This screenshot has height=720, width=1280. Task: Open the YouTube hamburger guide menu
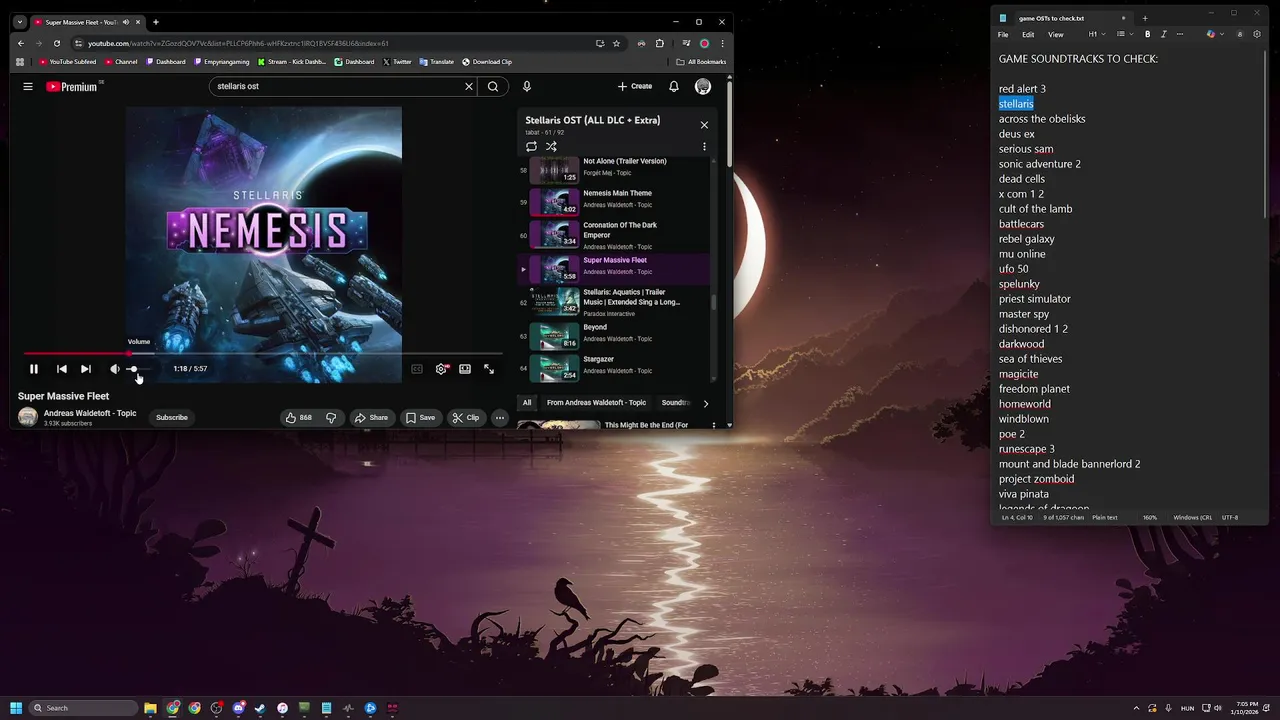click(x=28, y=87)
